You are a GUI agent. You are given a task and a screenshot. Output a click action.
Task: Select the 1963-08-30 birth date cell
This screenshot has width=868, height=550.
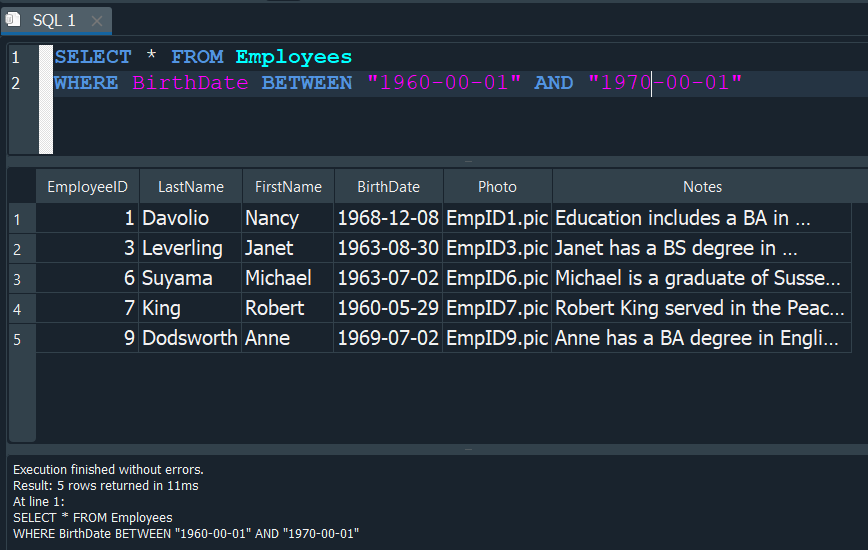coord(388,248)
